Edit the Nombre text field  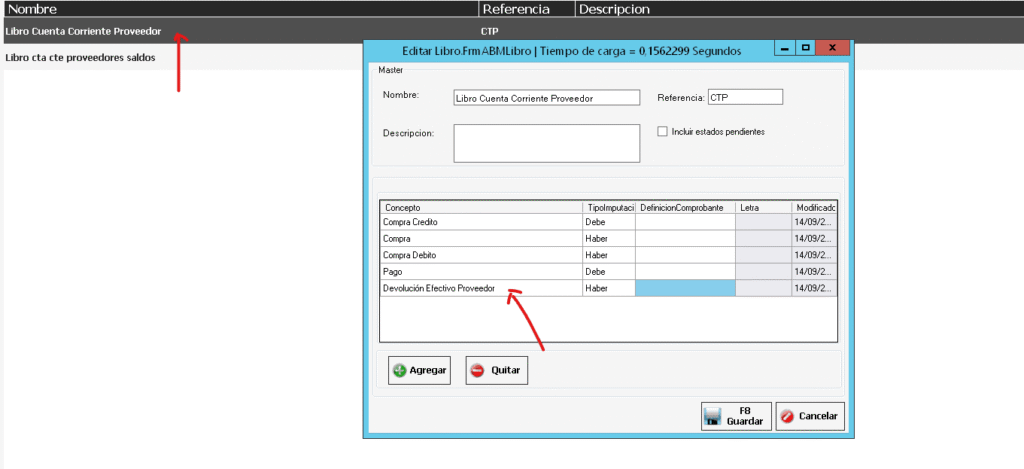[x=545, y=98]
